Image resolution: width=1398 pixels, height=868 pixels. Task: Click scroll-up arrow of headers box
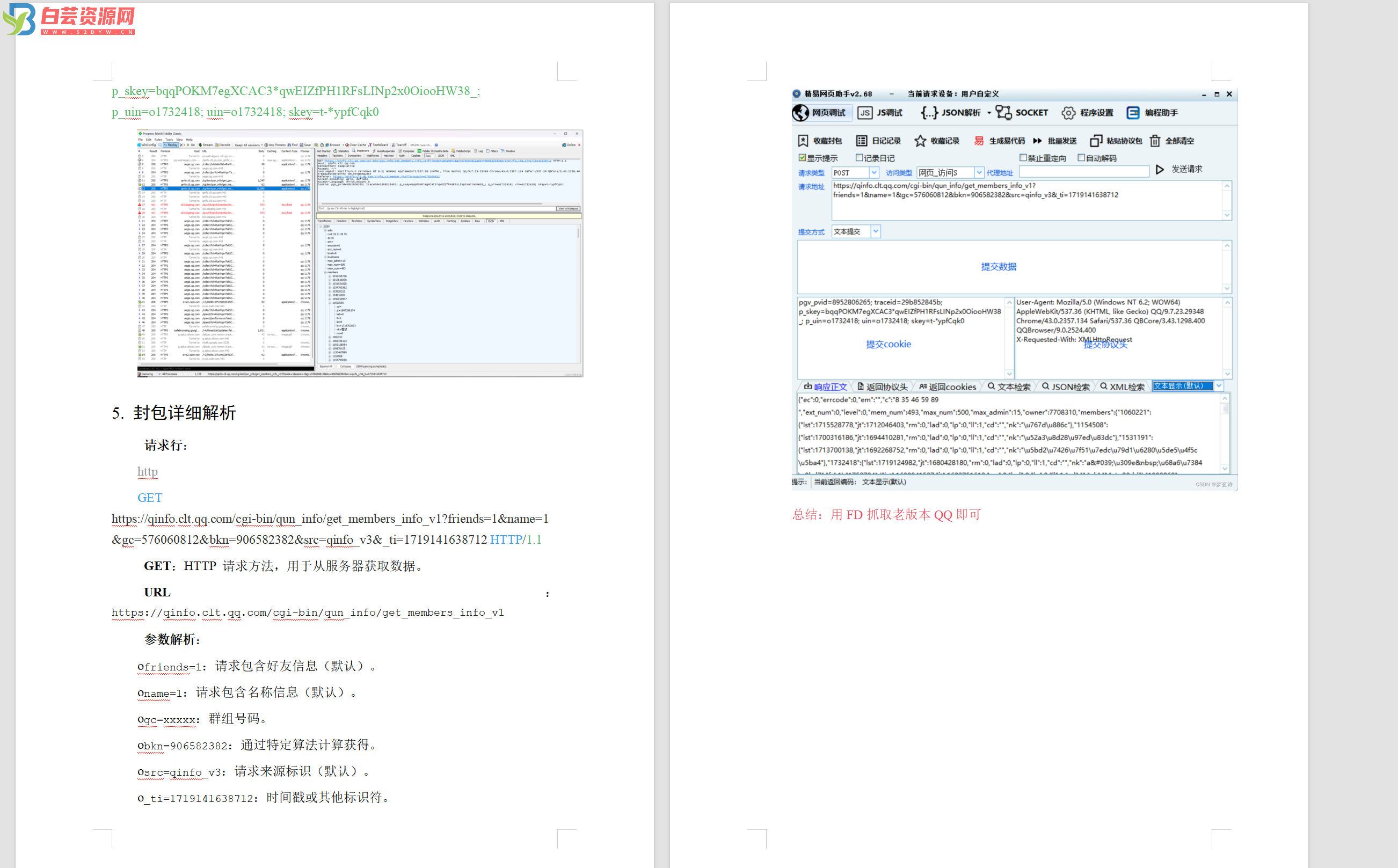(x=1227, y=302)
